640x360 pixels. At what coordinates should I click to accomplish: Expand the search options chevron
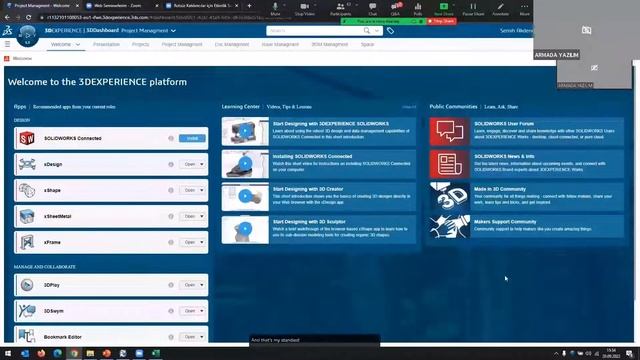[x=377, y=31]
